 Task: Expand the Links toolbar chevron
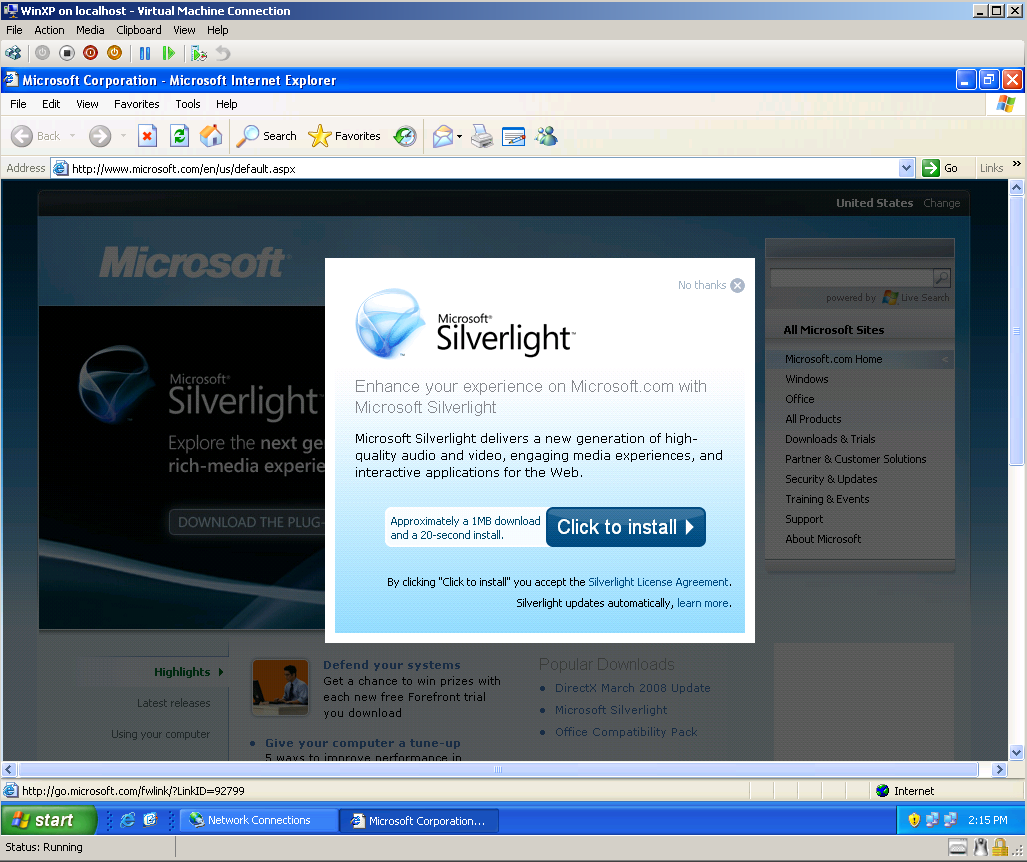[1017, 164]
